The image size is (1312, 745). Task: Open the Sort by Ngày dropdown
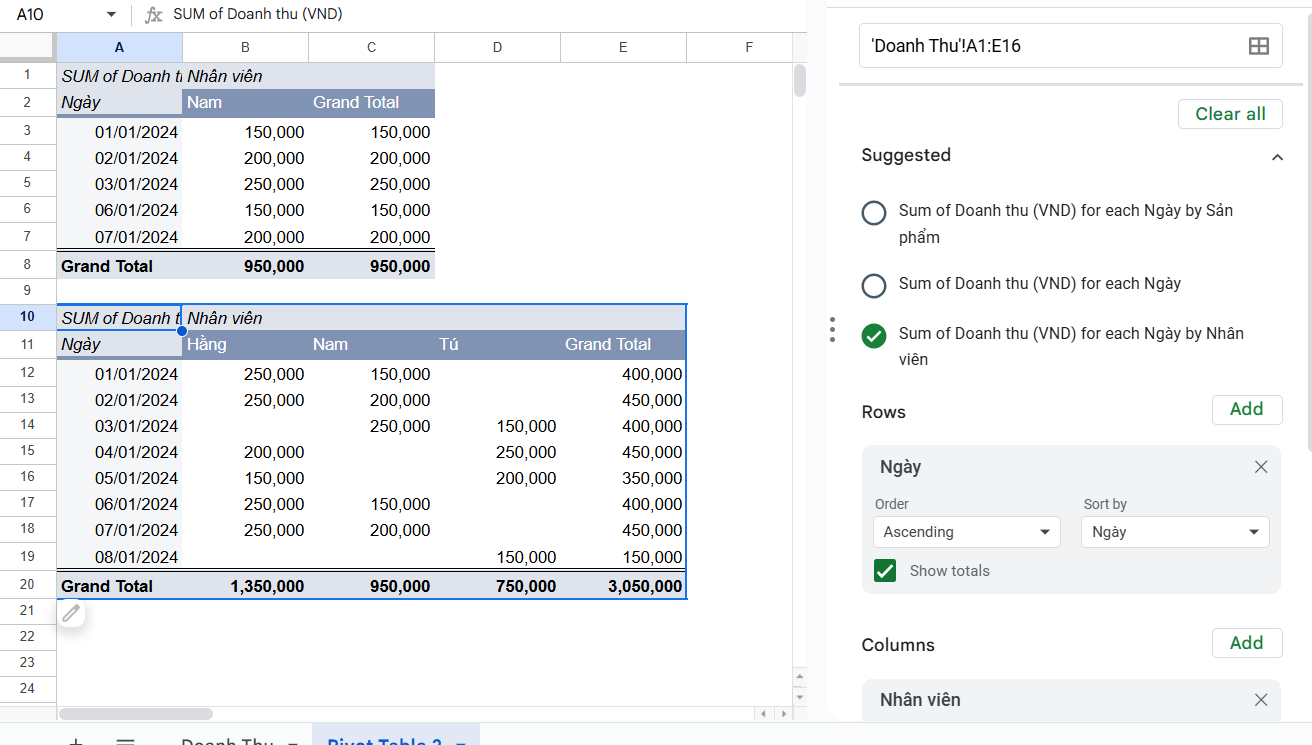[1175, 532]
